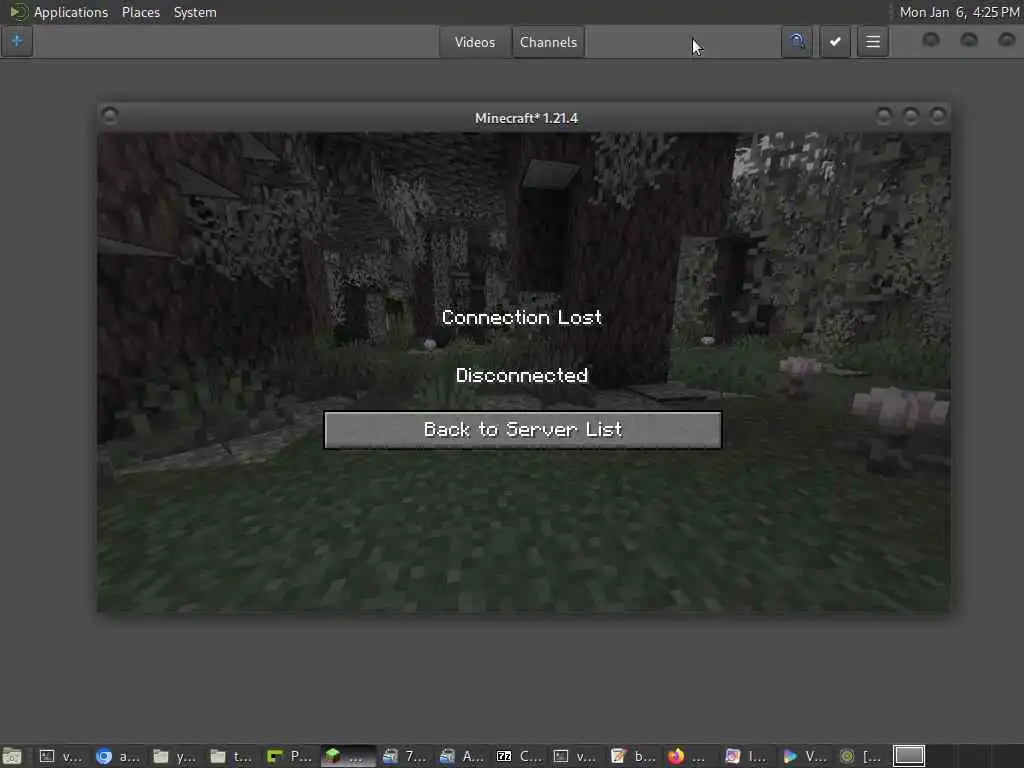
Task: Select the Minecraft grass block taskbar item
Action: coord(346,756)
